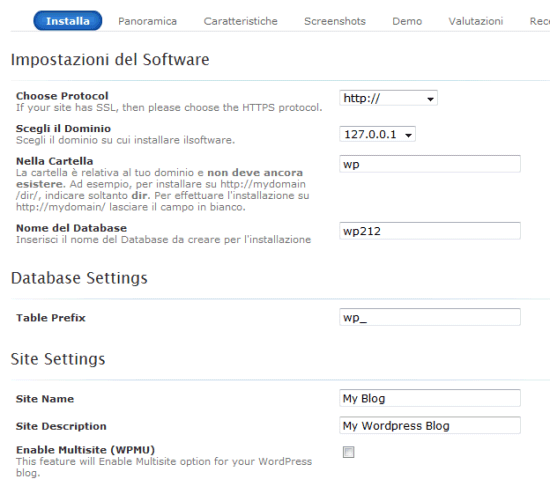Screen dimensions: 550x479
Task: Focus the Nome del Database field wp212
Action: pyautogui.click(x=430, y=231)
